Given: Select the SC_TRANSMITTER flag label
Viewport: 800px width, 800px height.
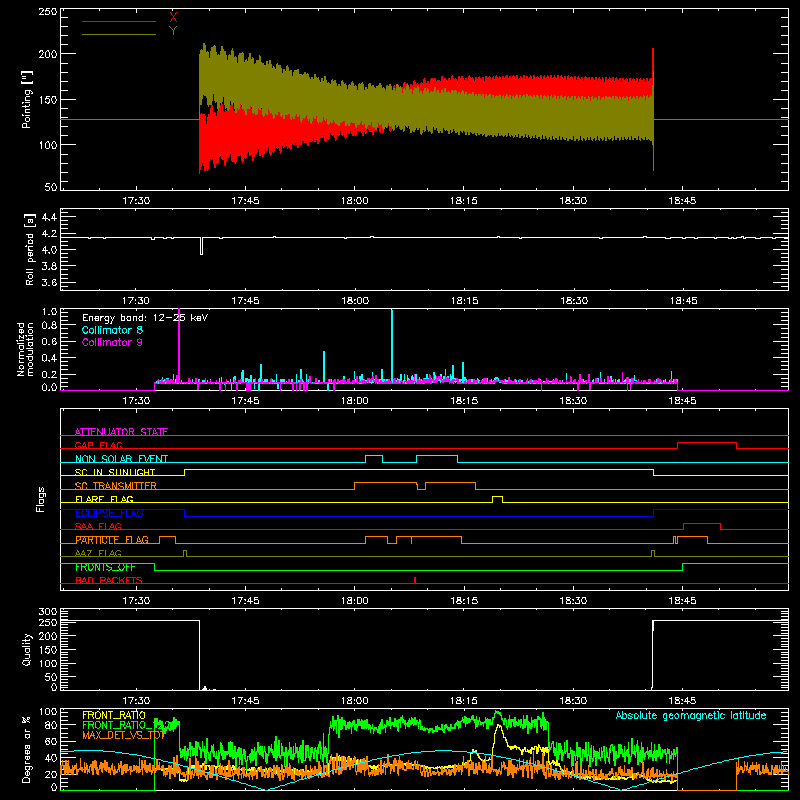Looking at the screenshot, I should coord(115,486).
